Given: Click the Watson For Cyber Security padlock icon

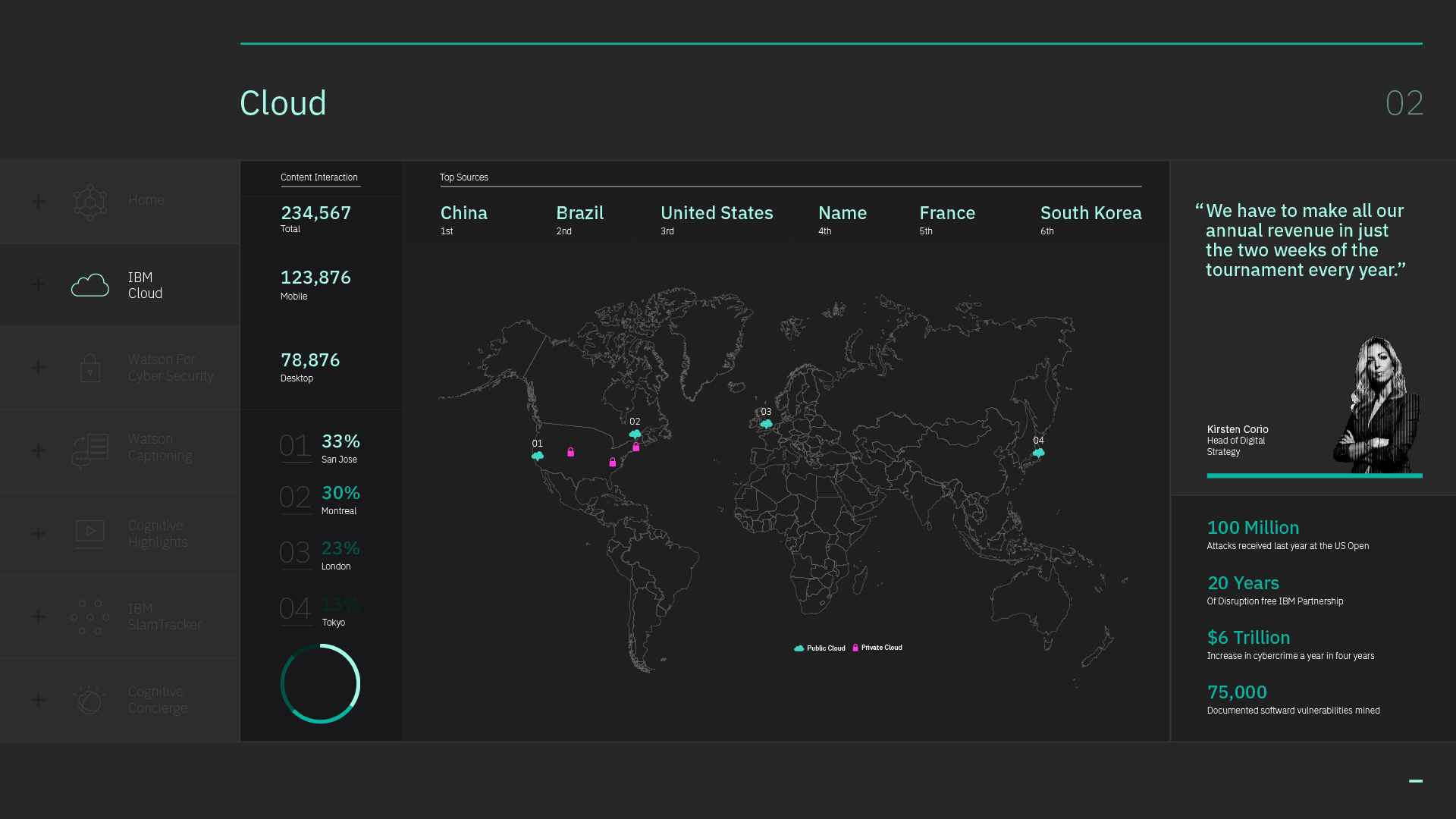Looking at the screenshot, I should click(x=90, y=368).
